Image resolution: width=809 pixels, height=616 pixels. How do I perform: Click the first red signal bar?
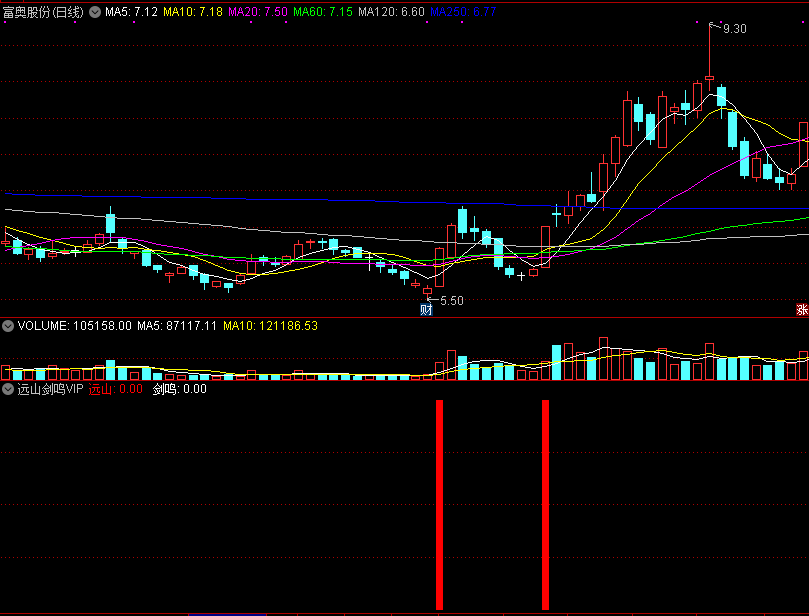point(440,505)
